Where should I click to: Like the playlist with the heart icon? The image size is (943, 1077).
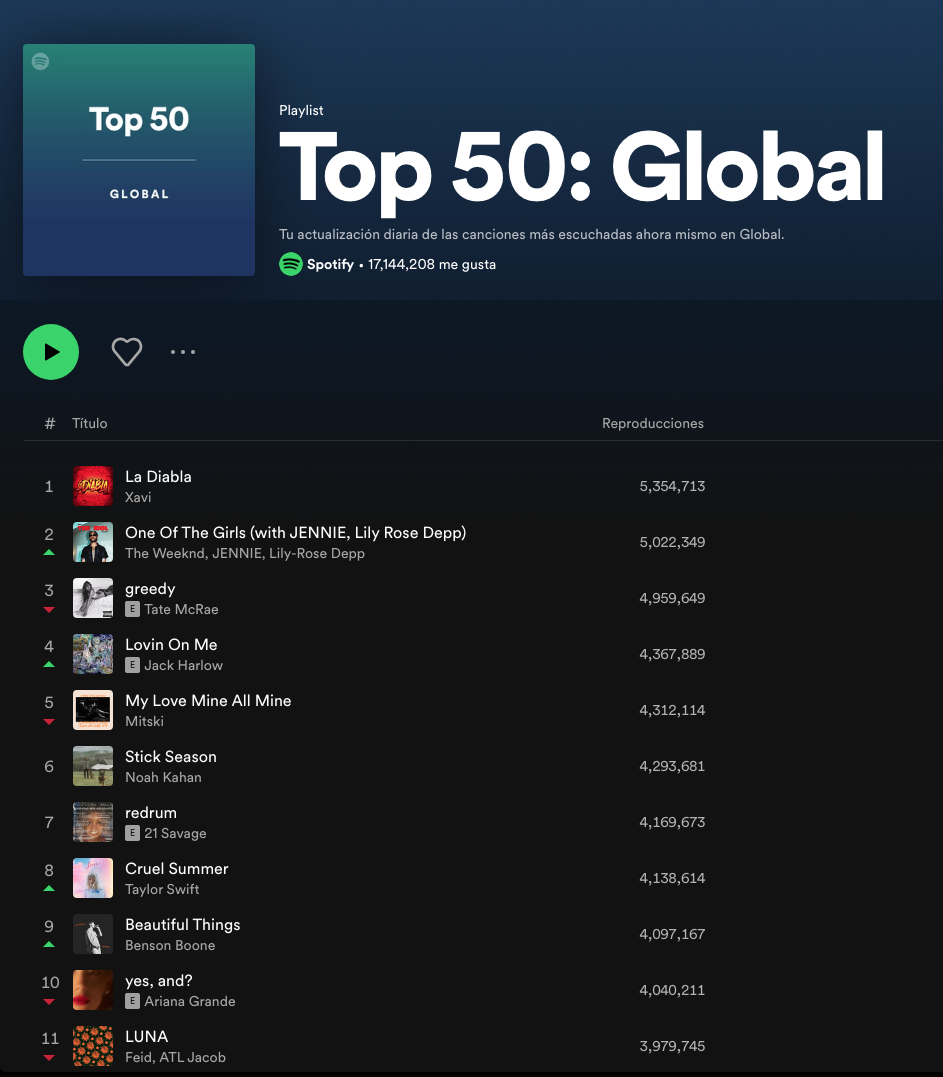(x=127, y=352)
